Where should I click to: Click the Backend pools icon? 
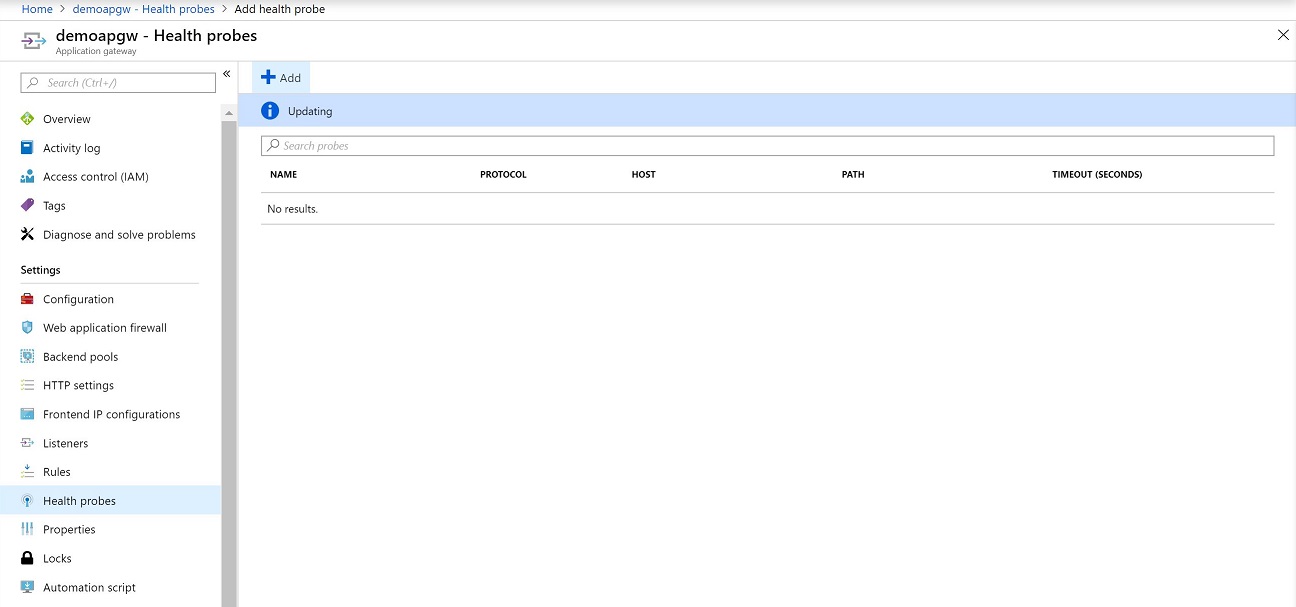point(27,357)
